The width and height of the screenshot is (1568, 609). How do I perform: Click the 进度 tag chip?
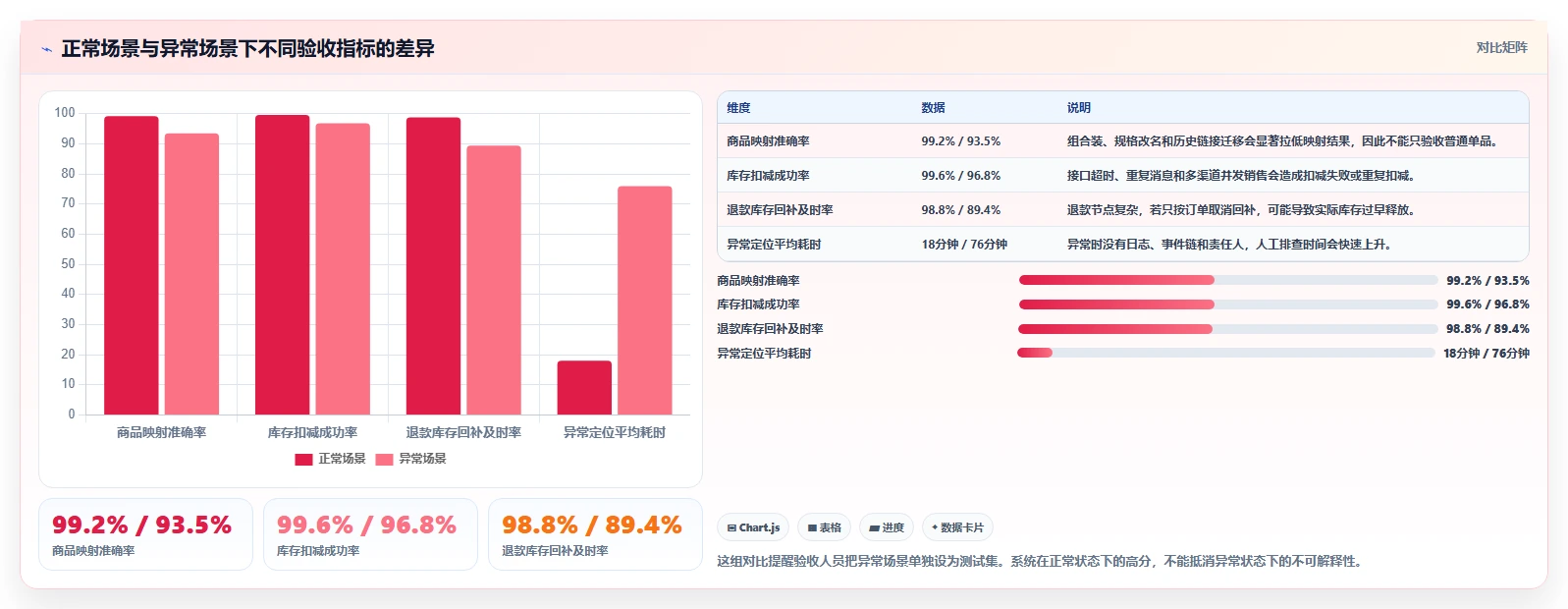(887, 527)
